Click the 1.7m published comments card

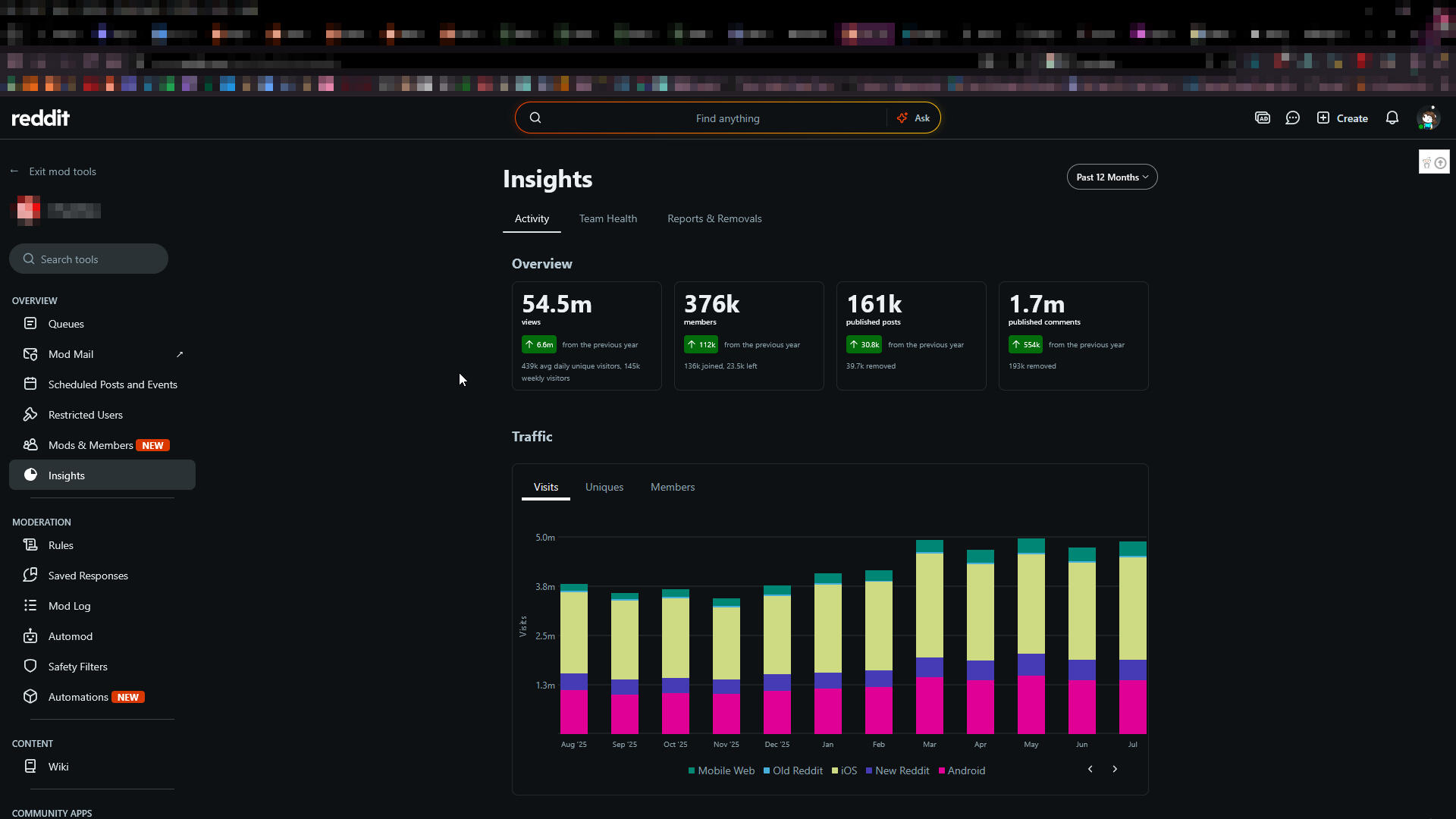tap(1074, 336)
